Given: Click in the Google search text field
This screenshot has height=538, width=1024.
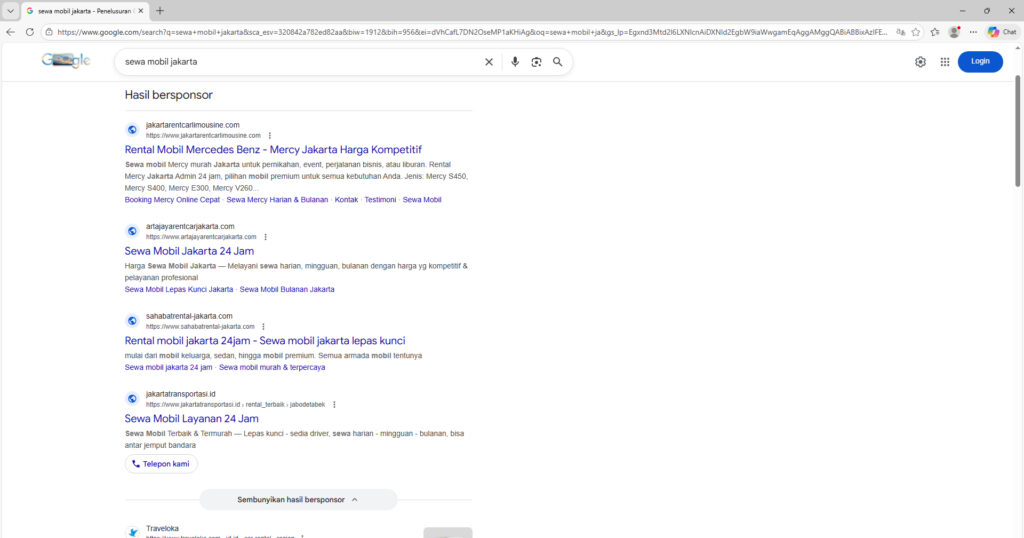Looking at the screenshot, I should pyautogui.click(x=300, y=62).
